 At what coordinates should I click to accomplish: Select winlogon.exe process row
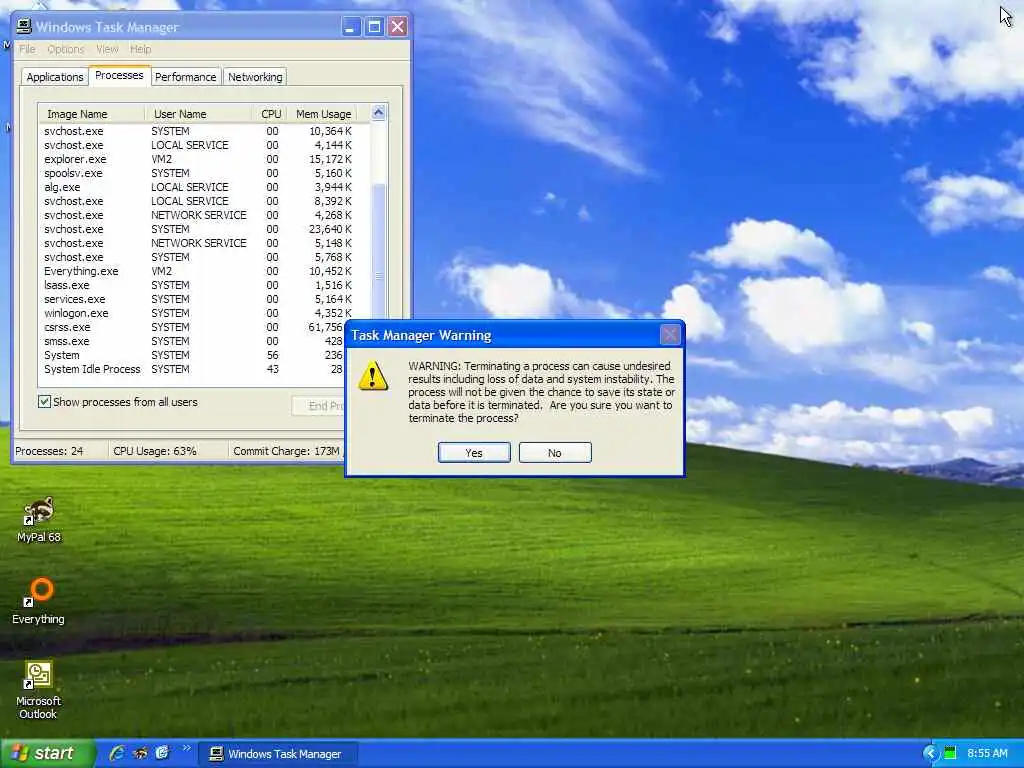(198, 313)
